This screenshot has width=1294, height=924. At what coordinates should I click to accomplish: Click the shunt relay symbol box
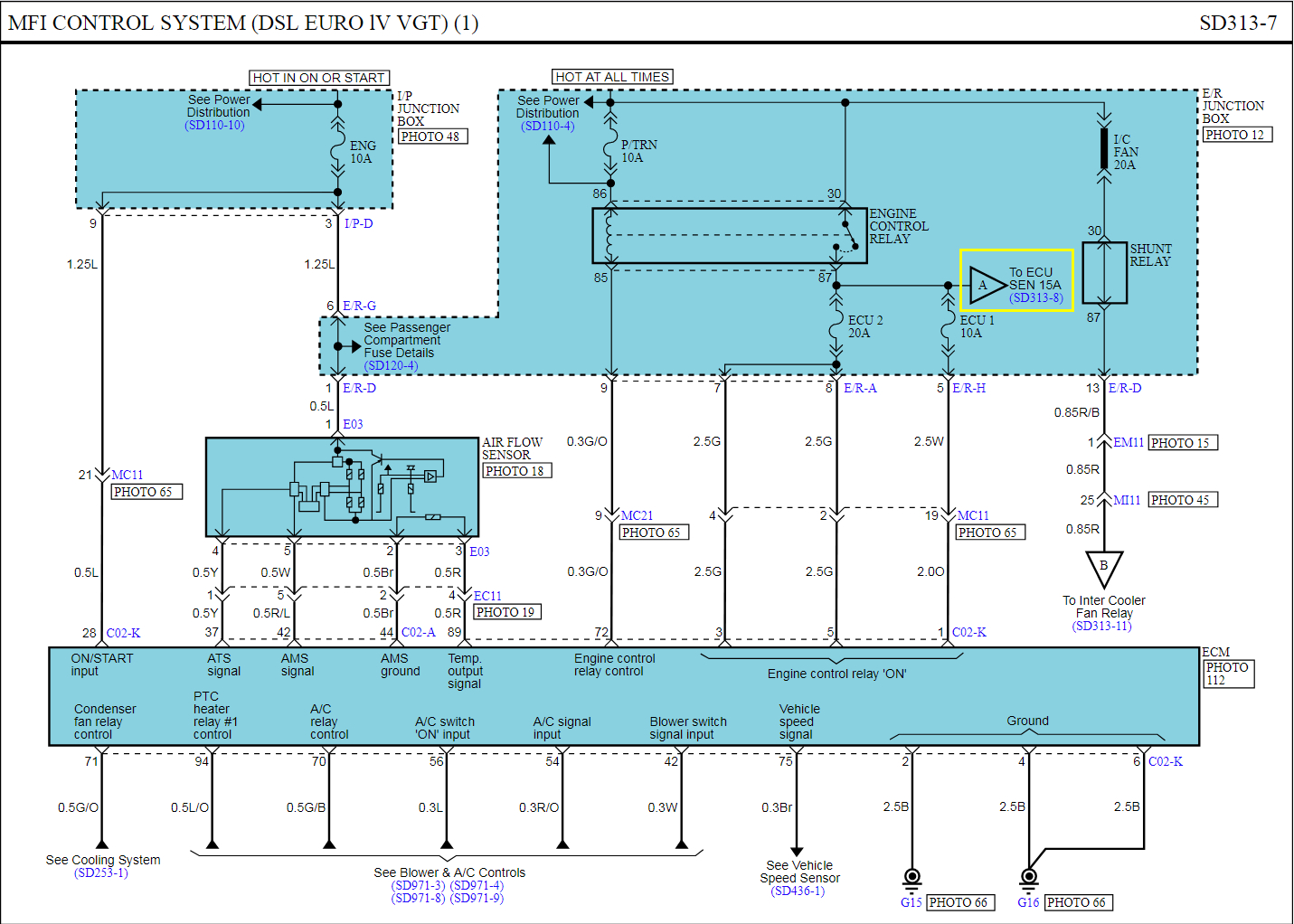point(1104,272)
